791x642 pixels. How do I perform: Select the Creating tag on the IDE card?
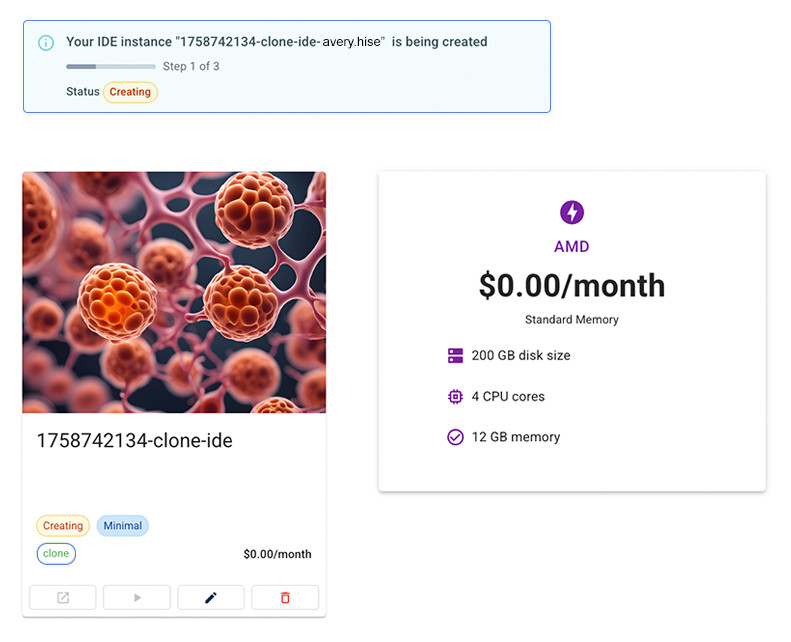point(63,526)
